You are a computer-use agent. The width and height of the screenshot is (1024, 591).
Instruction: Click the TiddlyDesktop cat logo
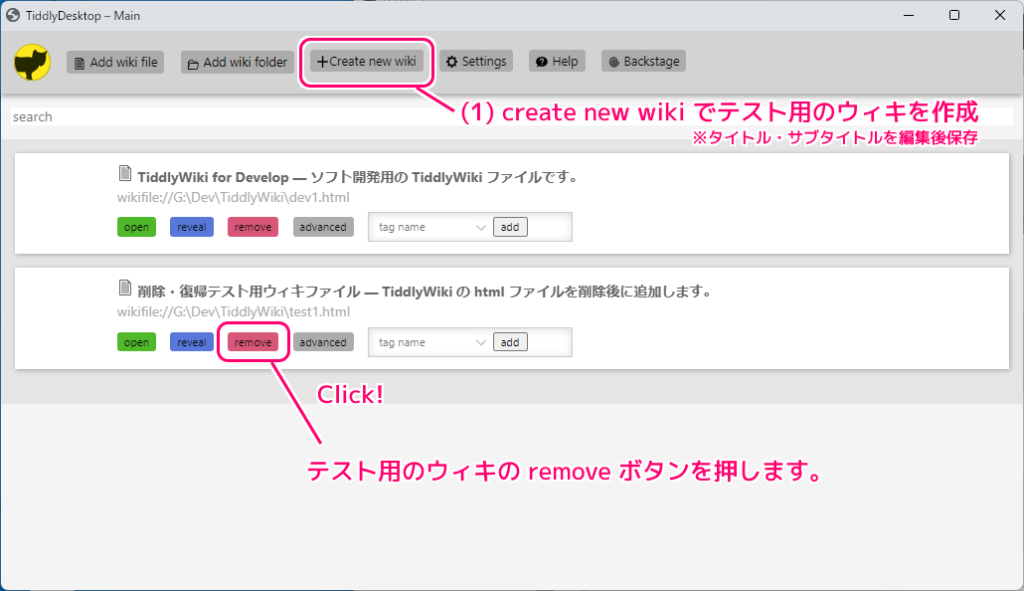click(x=31, y=61)
